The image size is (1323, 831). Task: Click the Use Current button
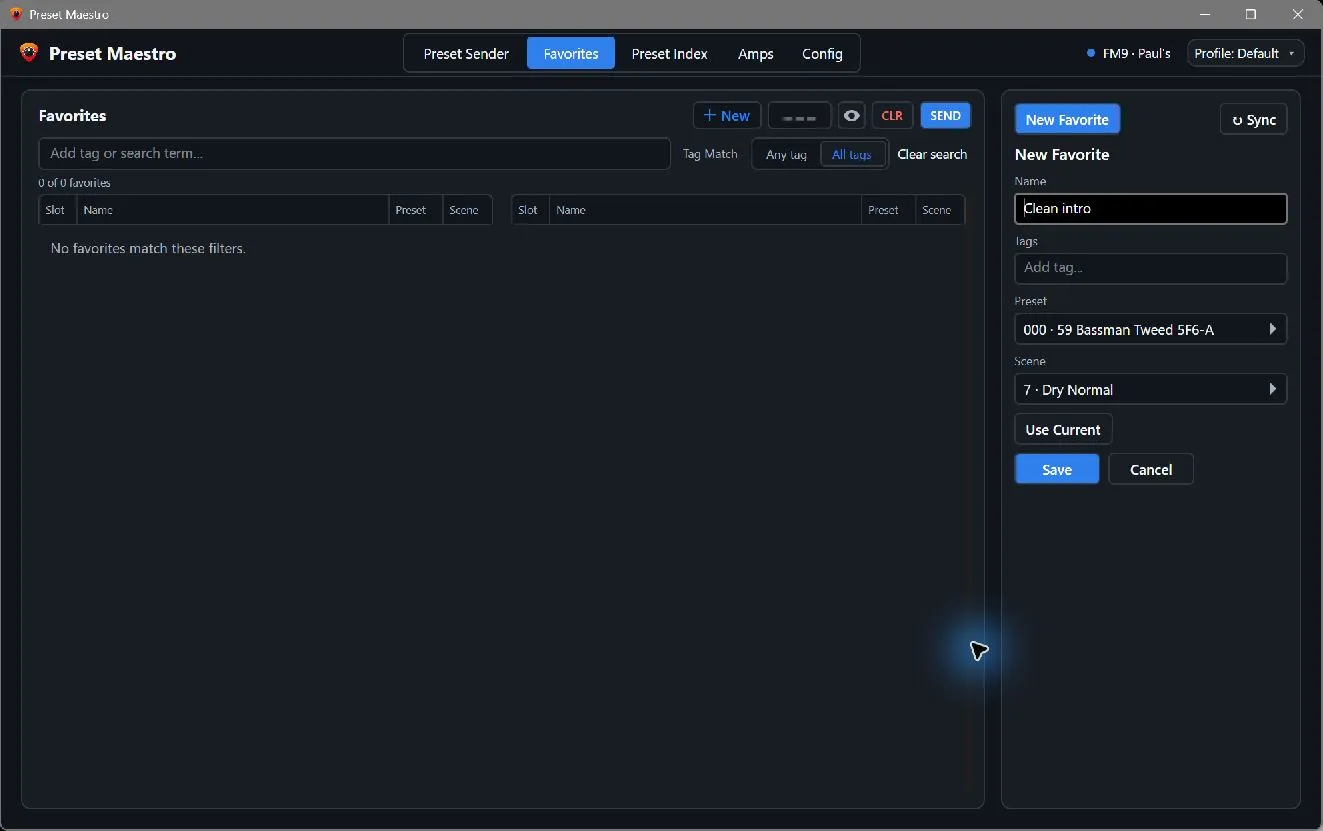(1063, 429)
